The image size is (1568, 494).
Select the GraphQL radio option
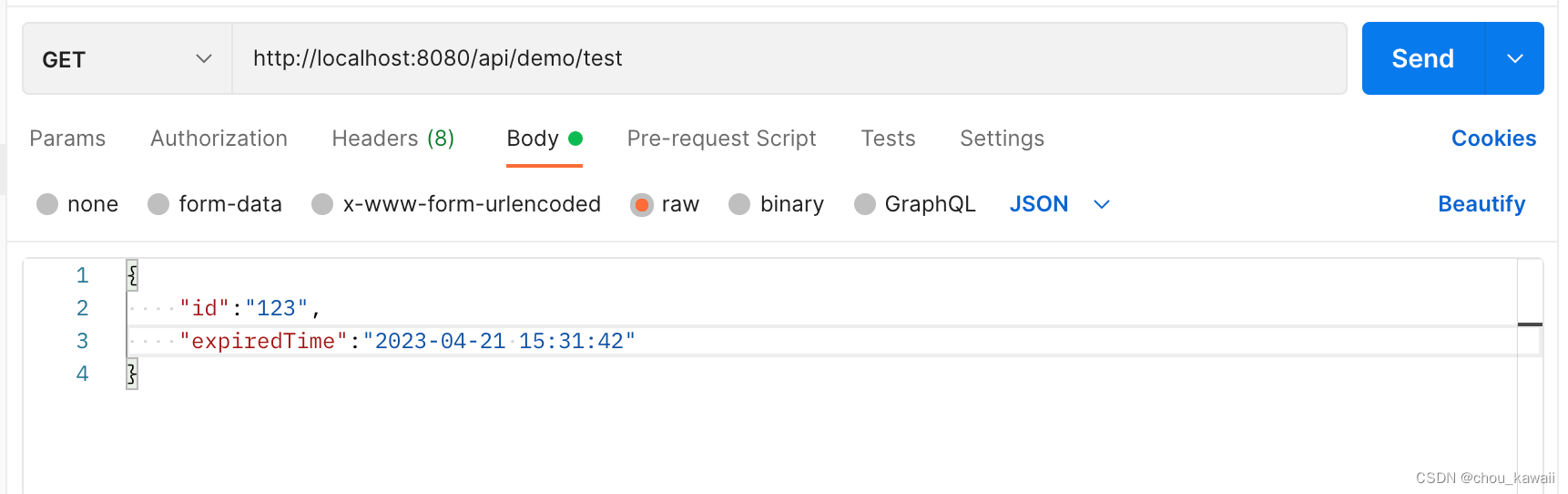(865, 204)
